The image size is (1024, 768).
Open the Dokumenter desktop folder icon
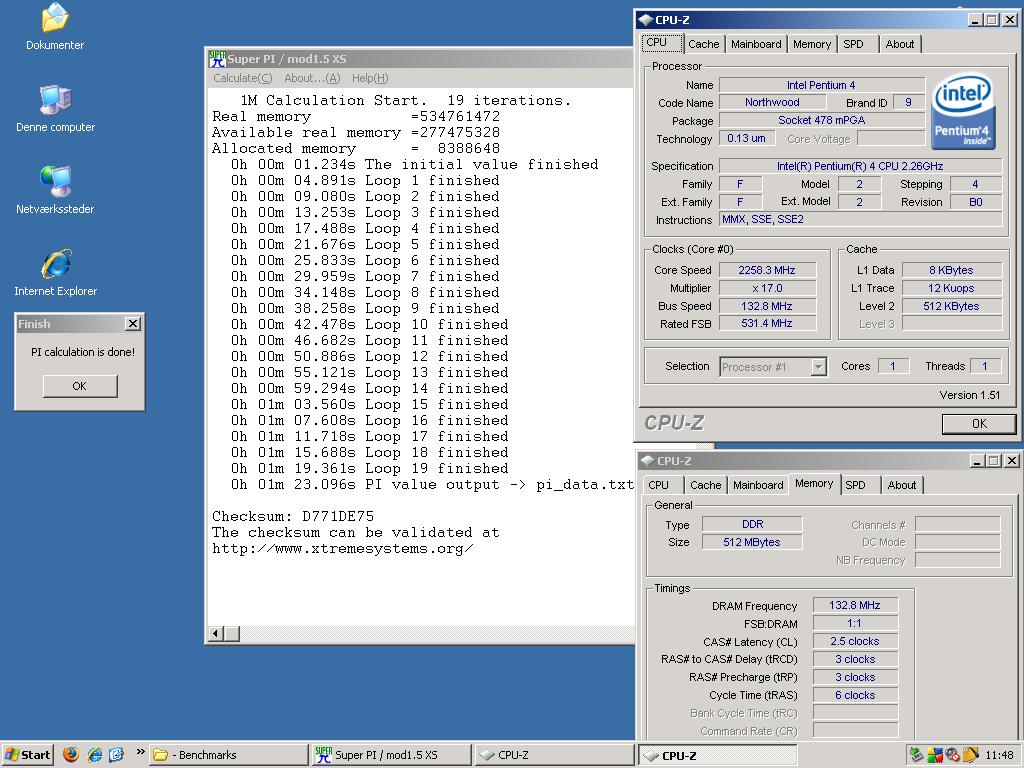[55, 18]
